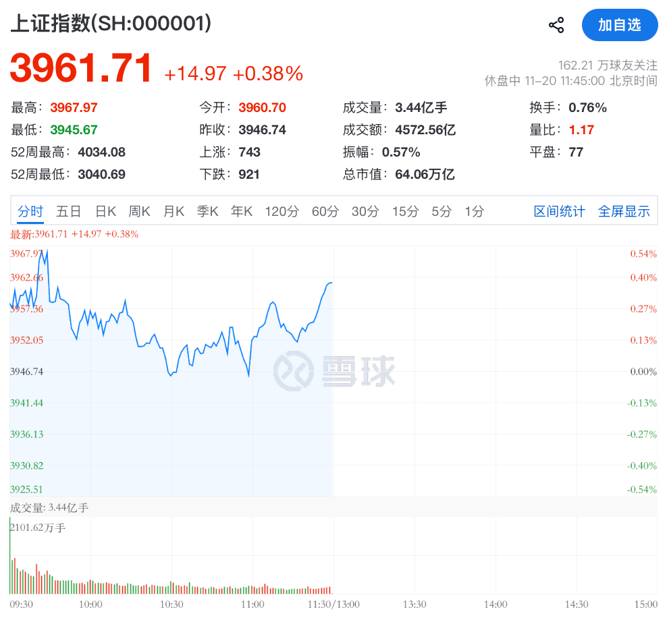The height and width of the screenshot is (622, 667).
Task: Click the share icon
Action: tap(557, 25)
